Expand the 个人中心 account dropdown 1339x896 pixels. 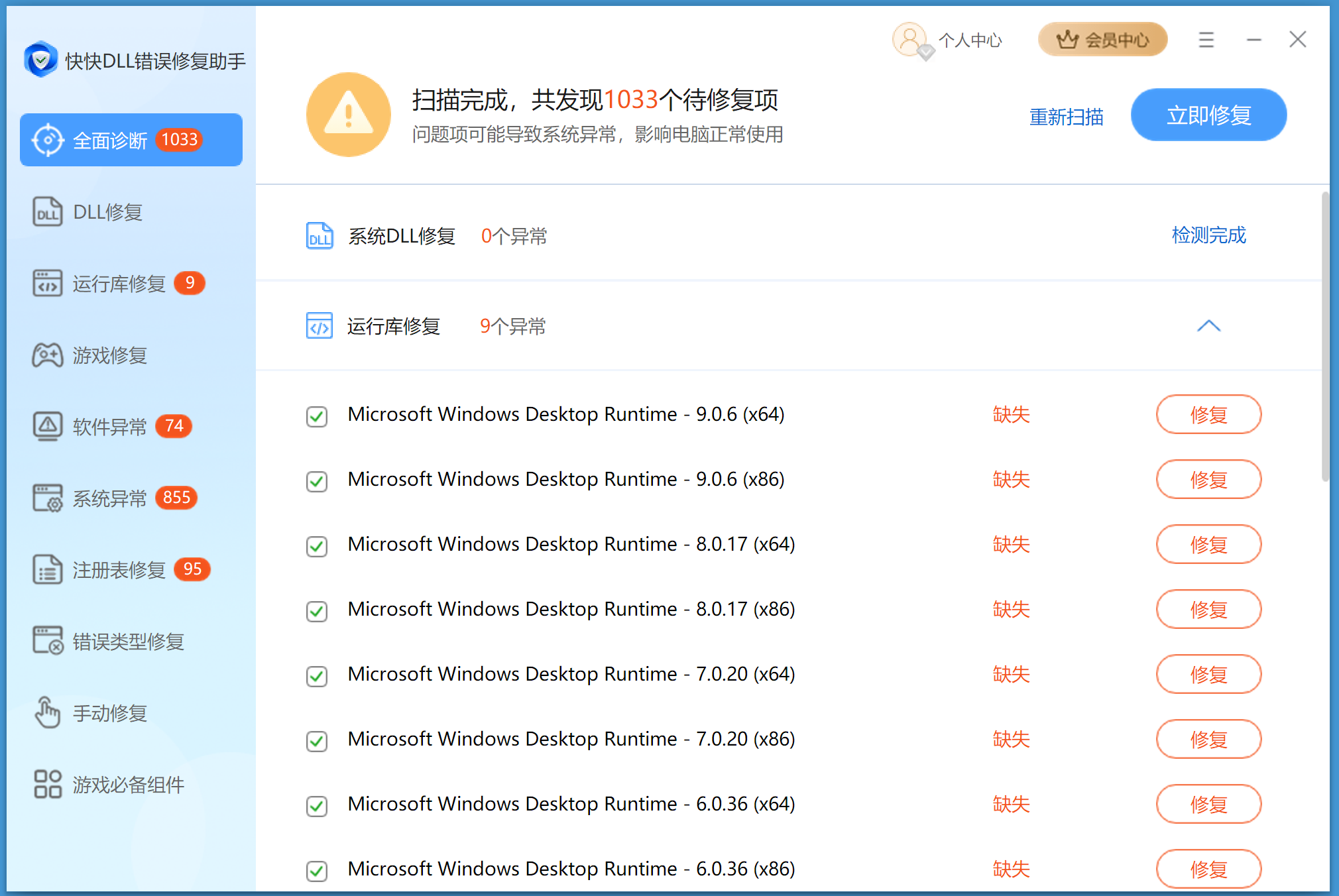point(947,40)
